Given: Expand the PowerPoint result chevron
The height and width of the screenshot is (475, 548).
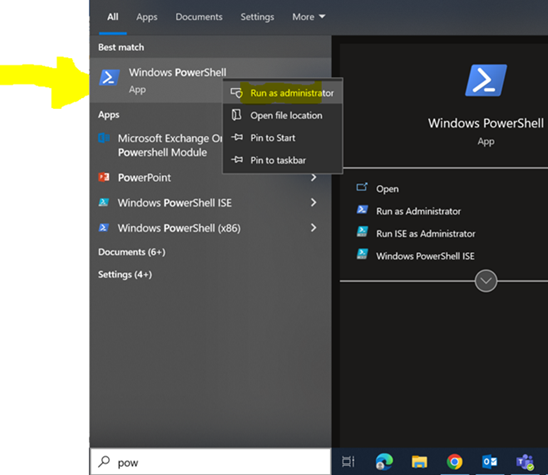Looking at the screenshot, I should click(313, 178).
